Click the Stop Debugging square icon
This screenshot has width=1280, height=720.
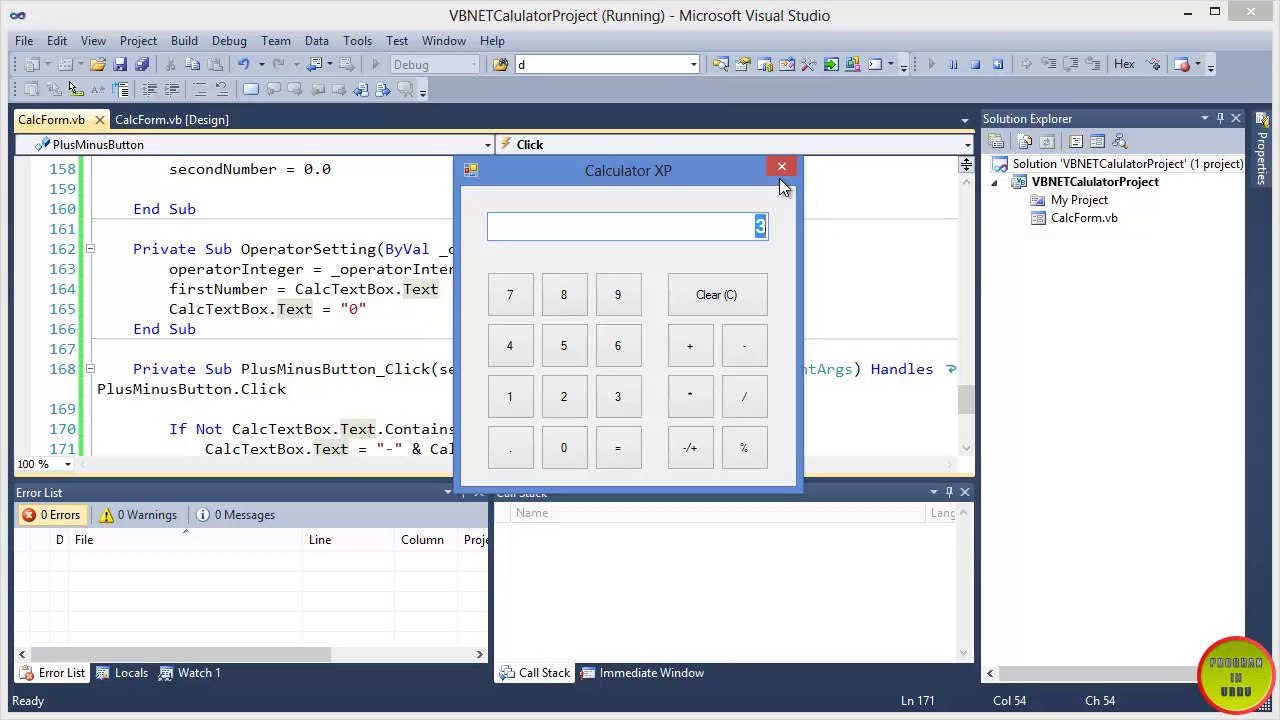coord(975,64)
